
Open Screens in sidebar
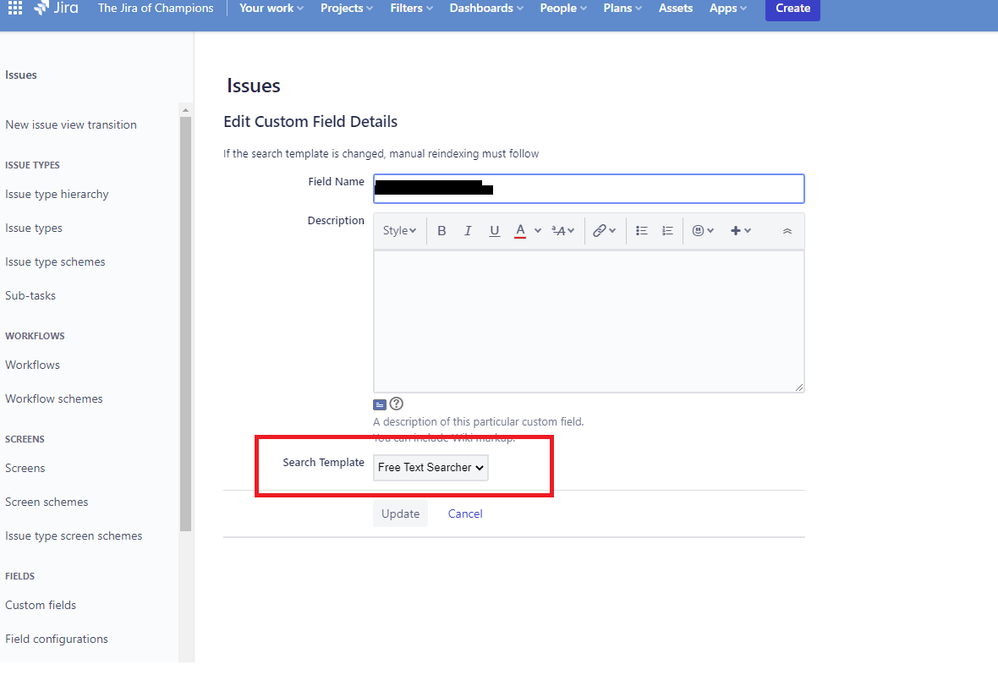point(25,468)
